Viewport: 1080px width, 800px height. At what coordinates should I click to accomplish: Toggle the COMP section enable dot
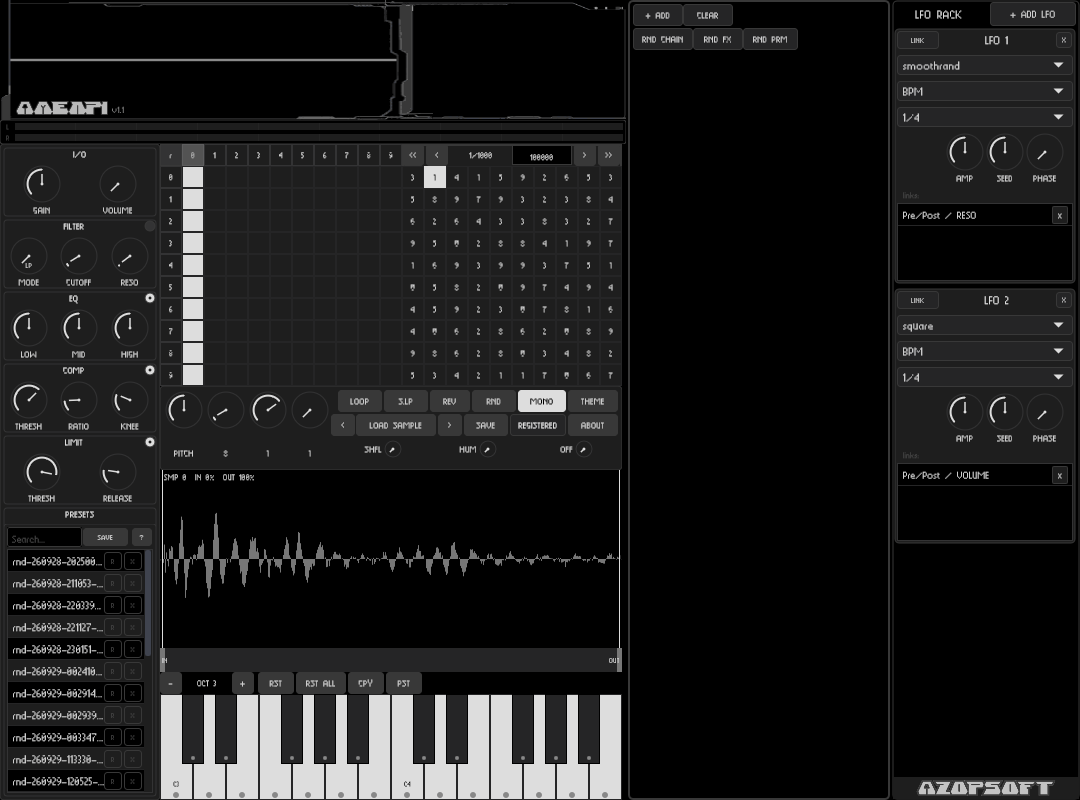pos(149,370)
